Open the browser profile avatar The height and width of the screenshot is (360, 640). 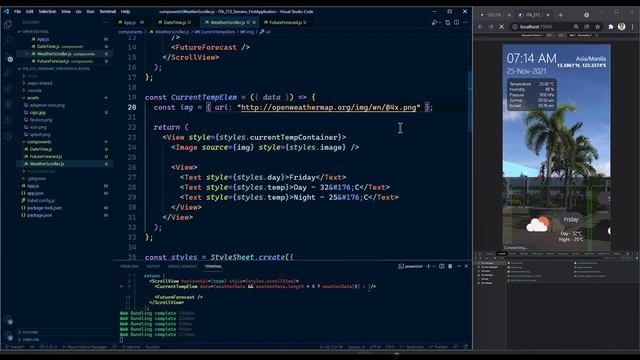pyautogui.click(x=621, y=27)
